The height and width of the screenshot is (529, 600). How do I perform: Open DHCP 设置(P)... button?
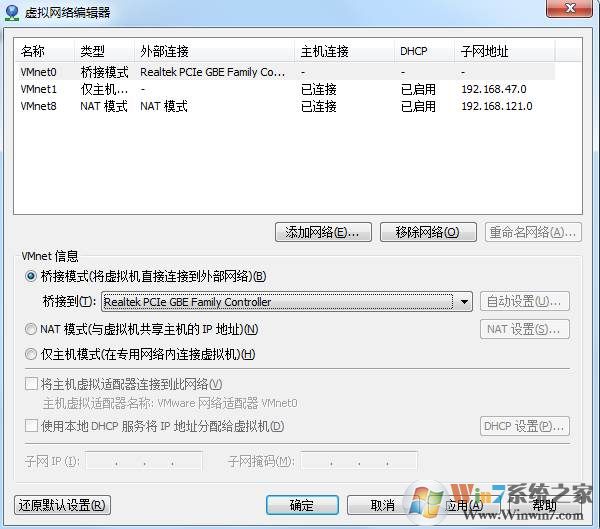[525, 426]
